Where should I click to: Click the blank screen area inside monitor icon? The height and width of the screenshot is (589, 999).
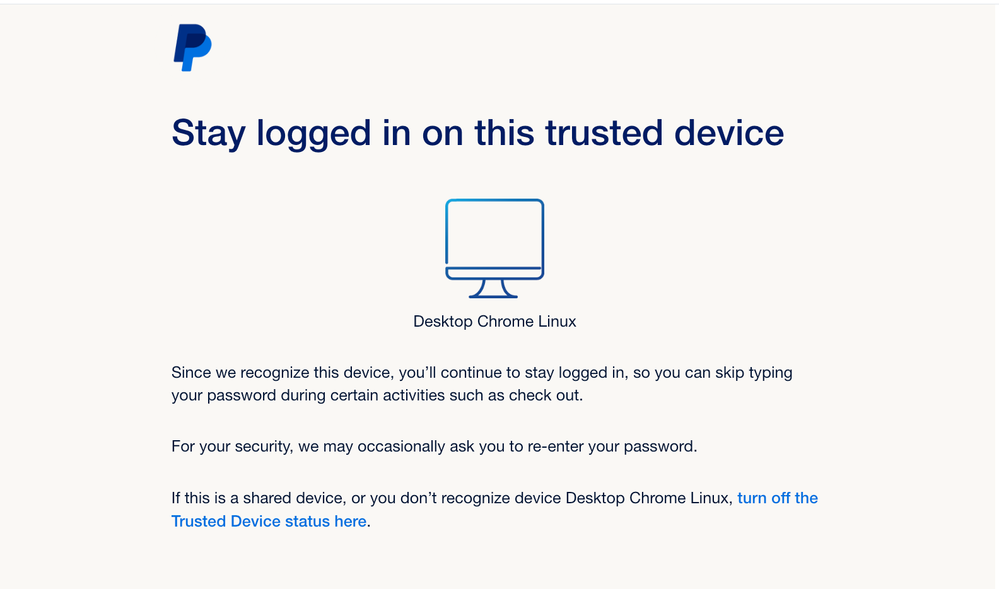pyautogui.click(x=494, y=234)
